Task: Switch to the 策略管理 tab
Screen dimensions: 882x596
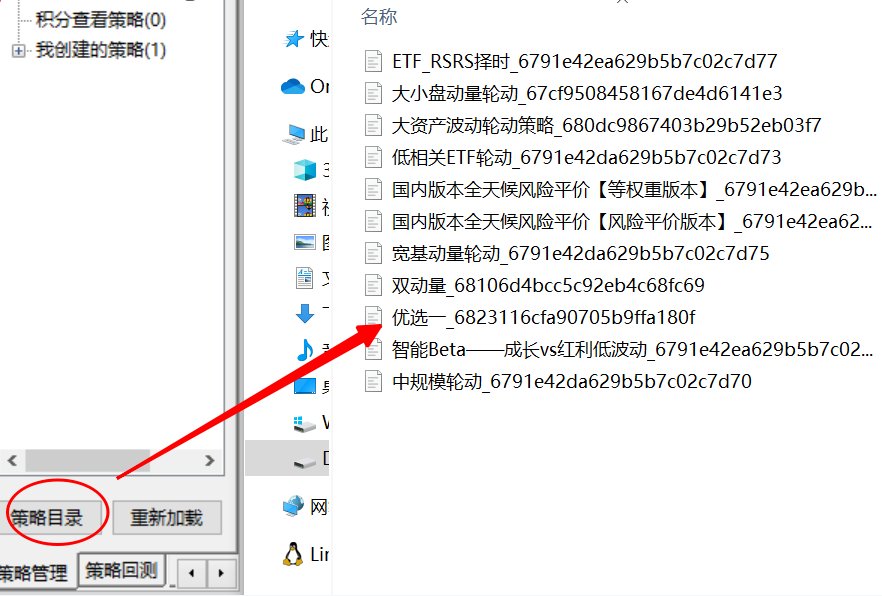Action: coord(34,573)
